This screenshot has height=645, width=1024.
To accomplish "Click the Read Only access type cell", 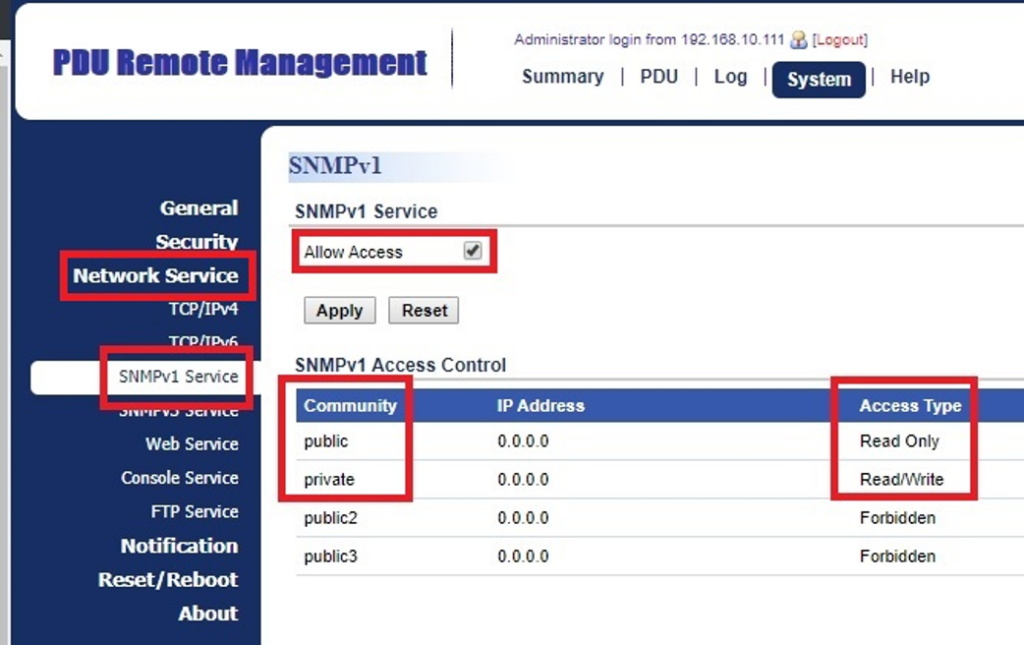I will [899, 441].
